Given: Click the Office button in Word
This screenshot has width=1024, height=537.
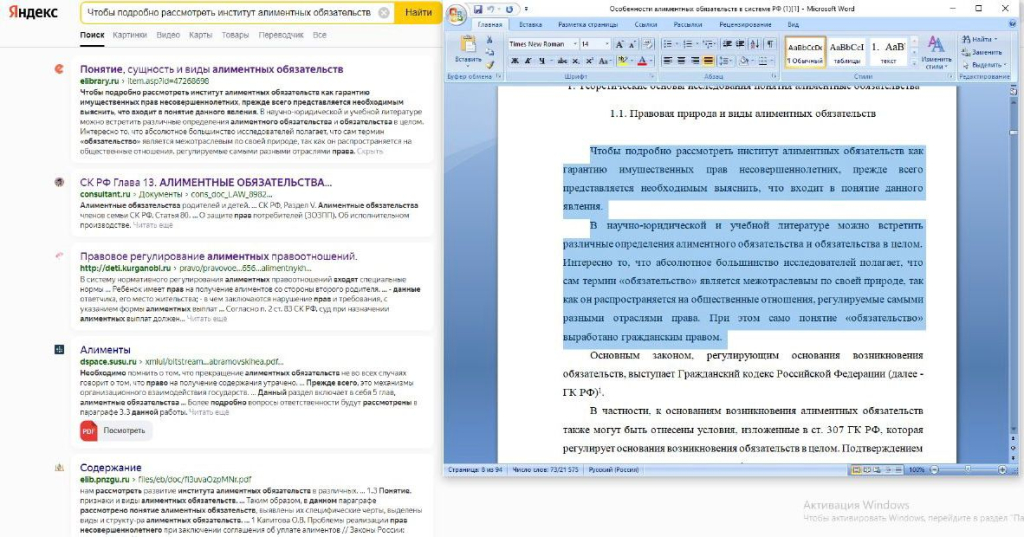Looking at the screenshot, I should (x=457, y=14).
